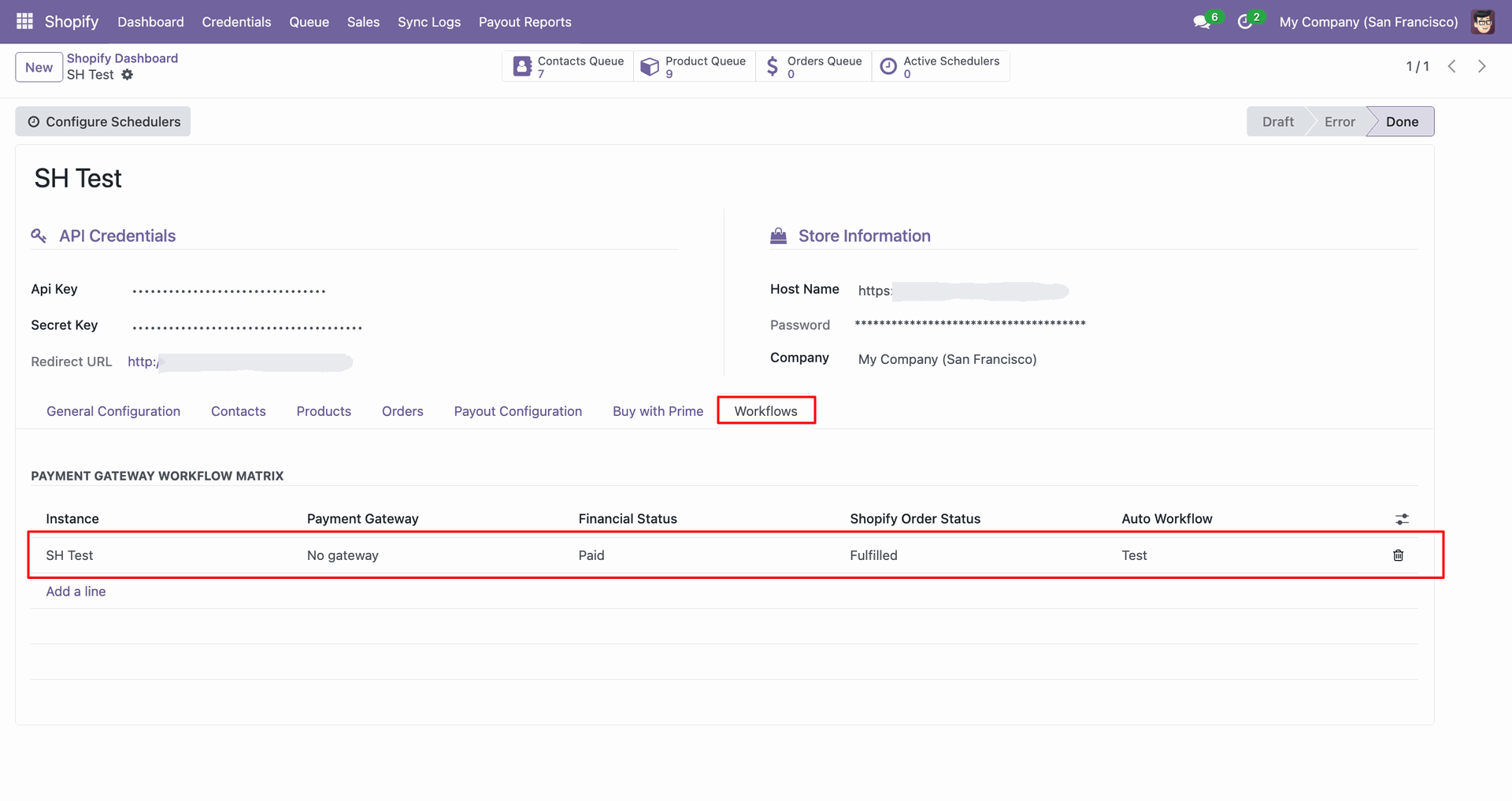Image resolution: width=1512 pixels, height=801 pixels.
Task: Click the Configure Schedulers button
Action: coord(103,121)
